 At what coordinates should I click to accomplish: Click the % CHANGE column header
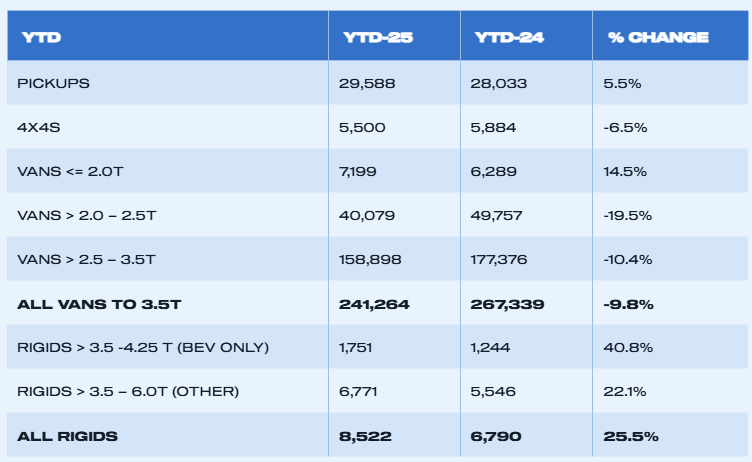pyautogui.click(x=658, y=37)
